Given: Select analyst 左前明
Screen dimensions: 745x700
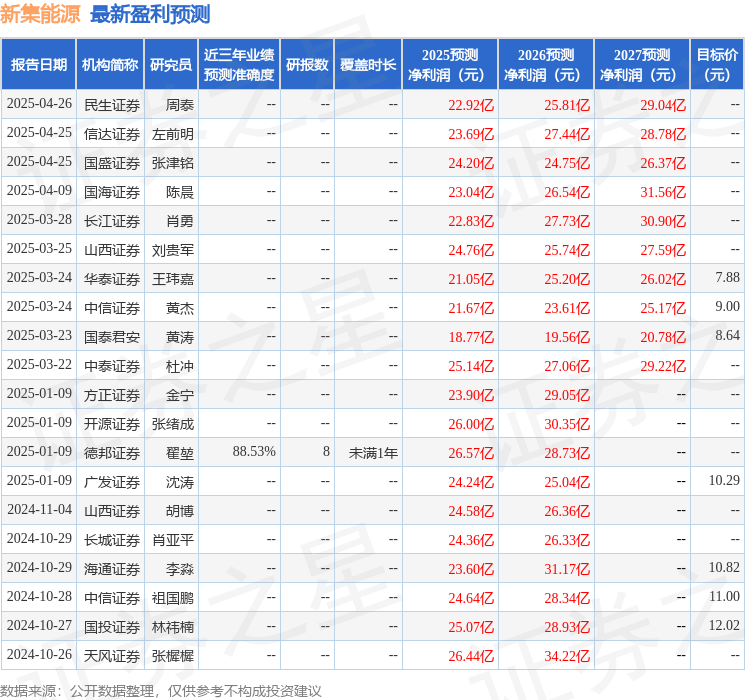Looking at the screenshot, I should pyautogui.click(x=172, y=134).
